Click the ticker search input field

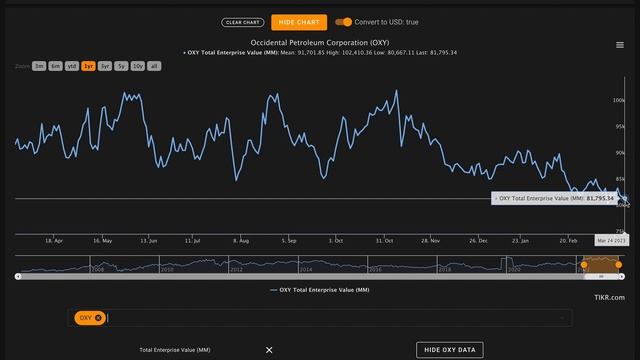pos(320,318)
